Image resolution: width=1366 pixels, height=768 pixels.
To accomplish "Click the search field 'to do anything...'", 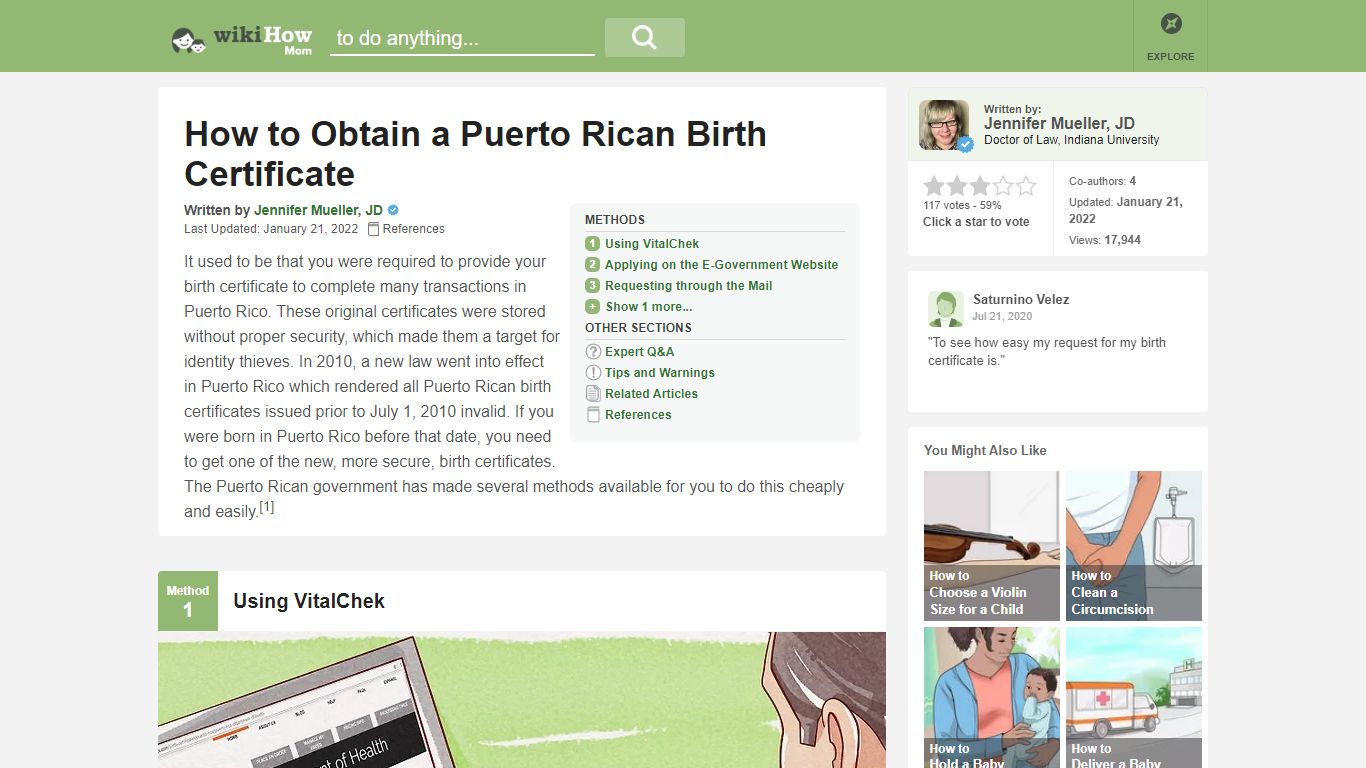I will point(462,38).
